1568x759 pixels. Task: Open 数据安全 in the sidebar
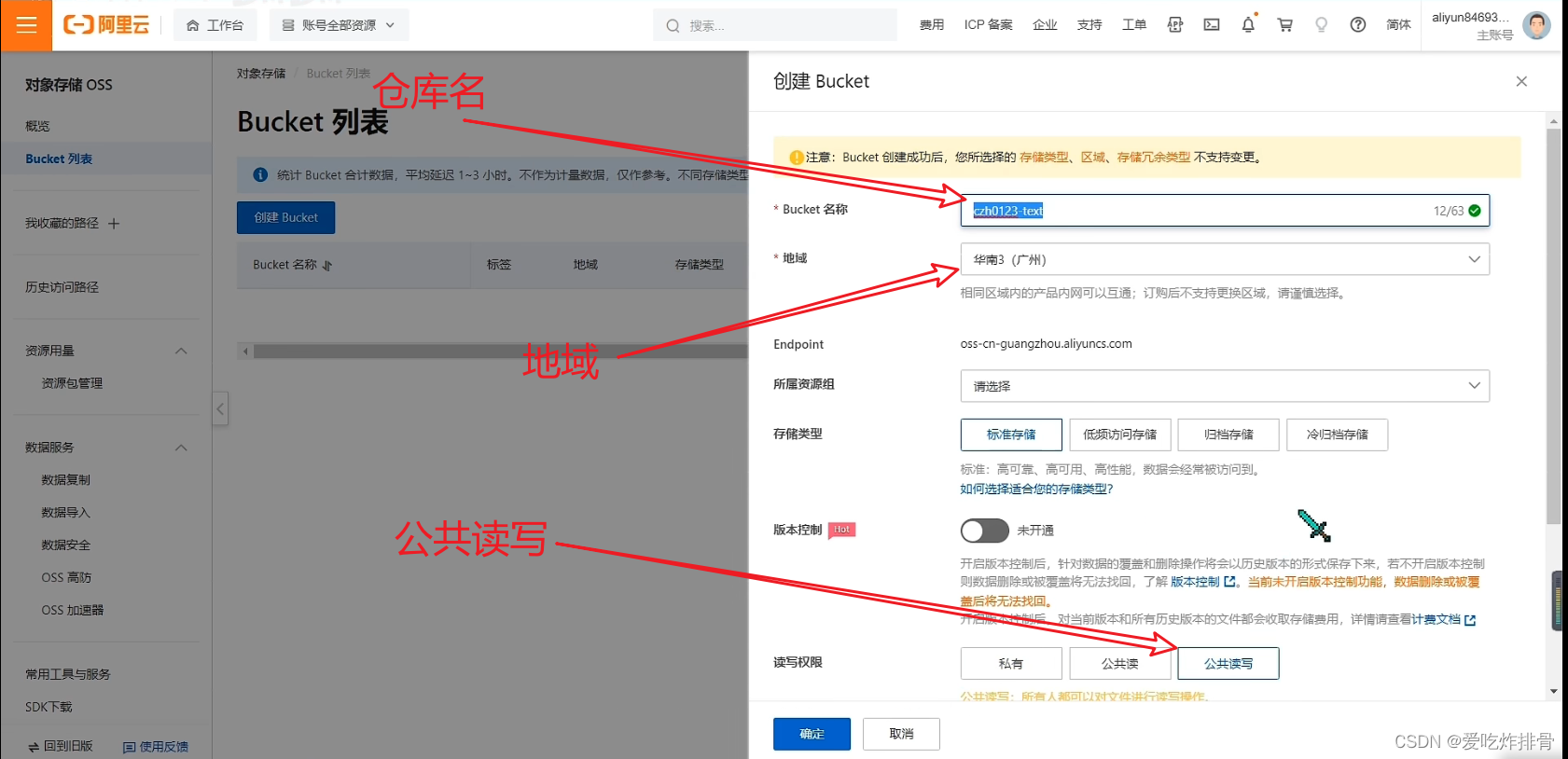coord(65,545)
